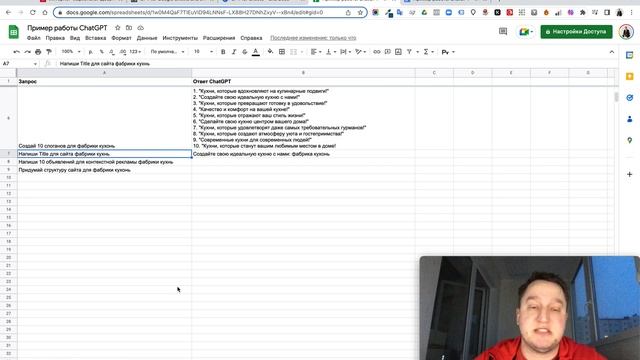Open the Правка menu

coord(55,38)
